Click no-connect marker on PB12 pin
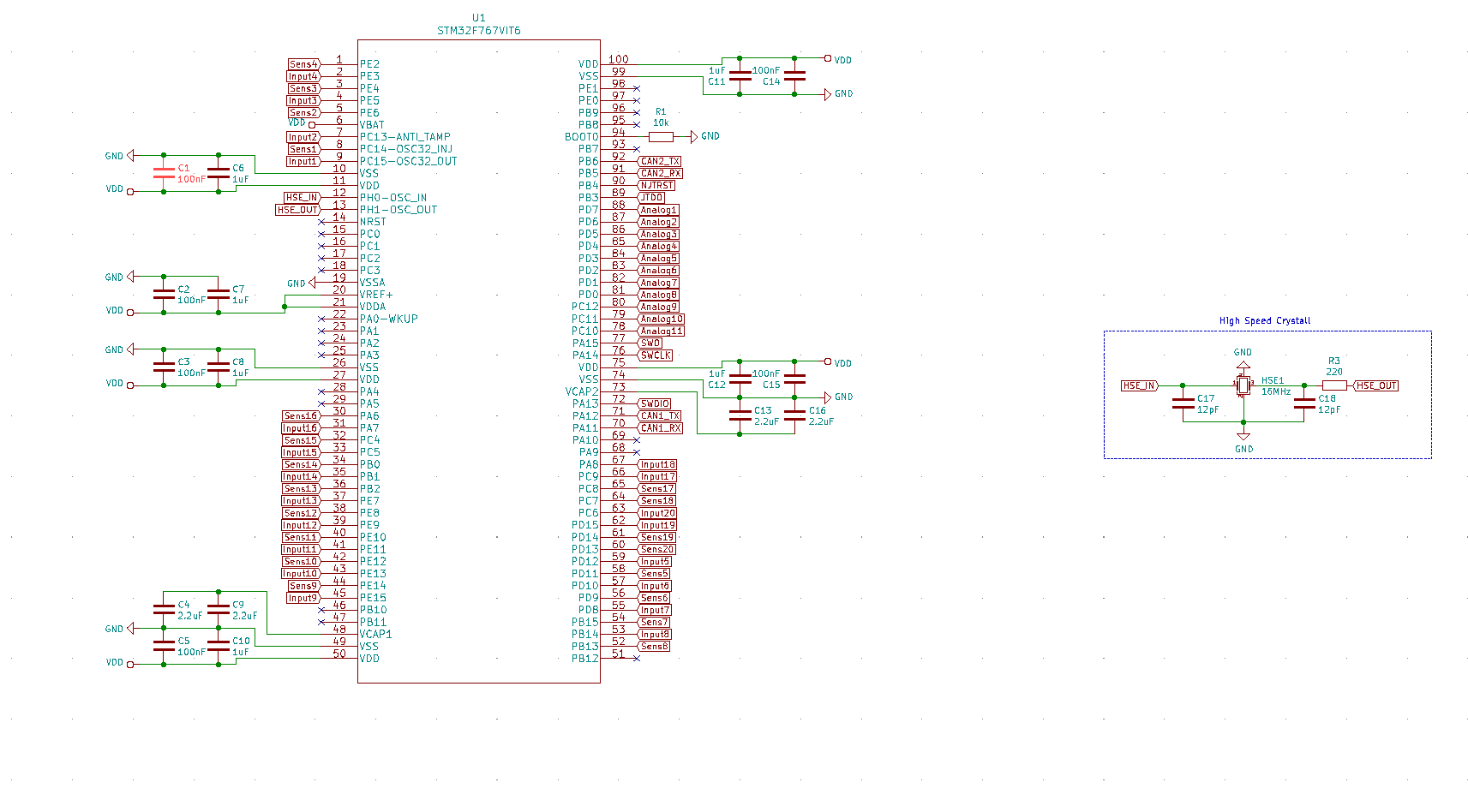 tap(636, 658)
